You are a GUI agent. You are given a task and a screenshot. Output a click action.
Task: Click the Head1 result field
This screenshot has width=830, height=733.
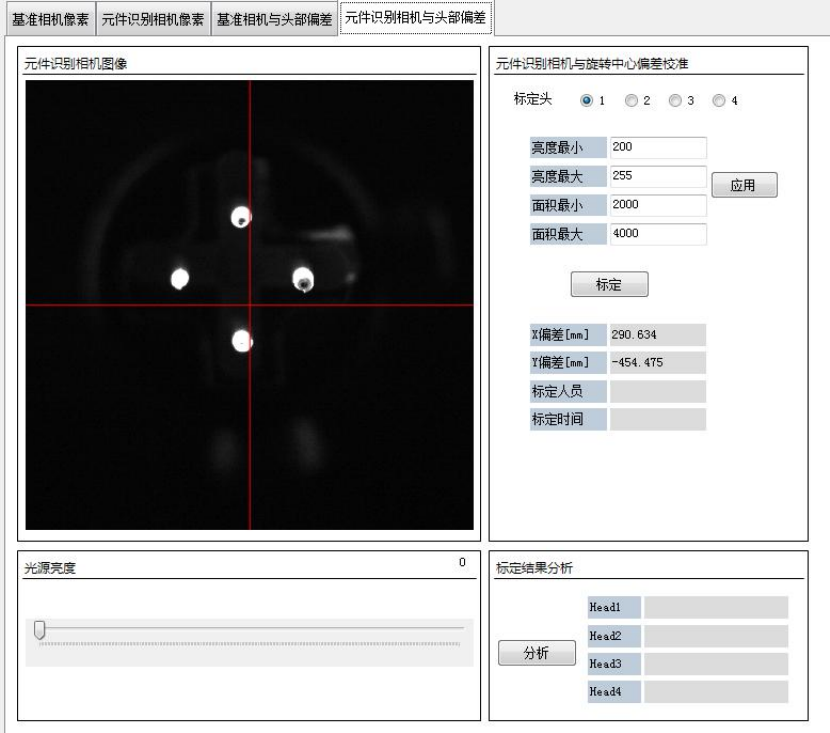(716, 607)
